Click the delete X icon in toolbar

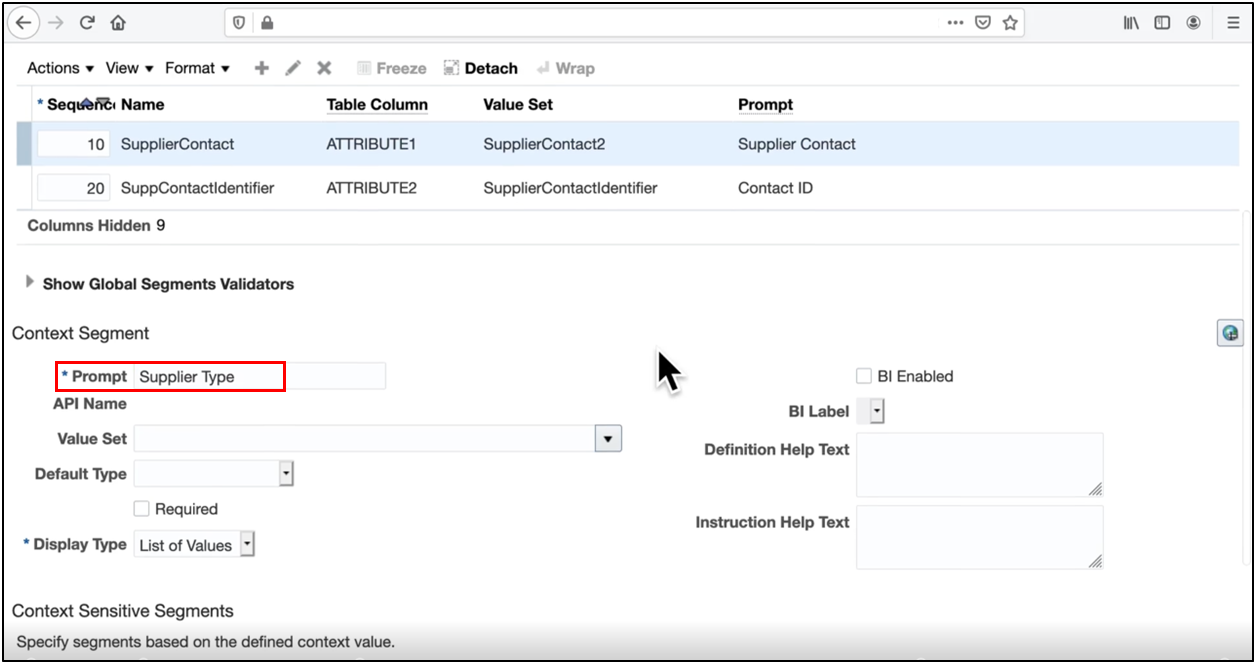[x=324, y=68]
